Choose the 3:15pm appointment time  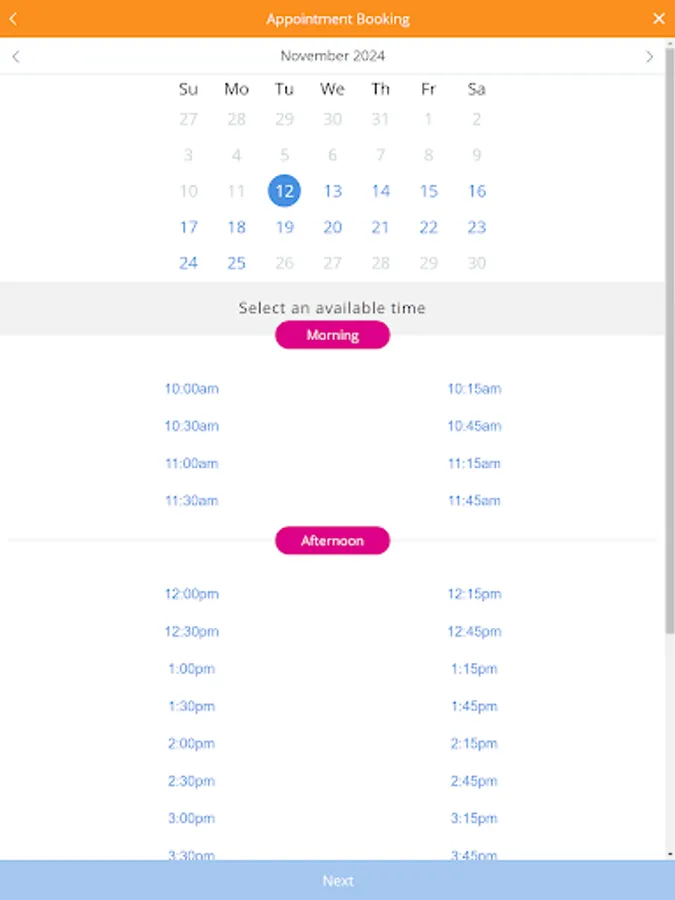[474, 818]
